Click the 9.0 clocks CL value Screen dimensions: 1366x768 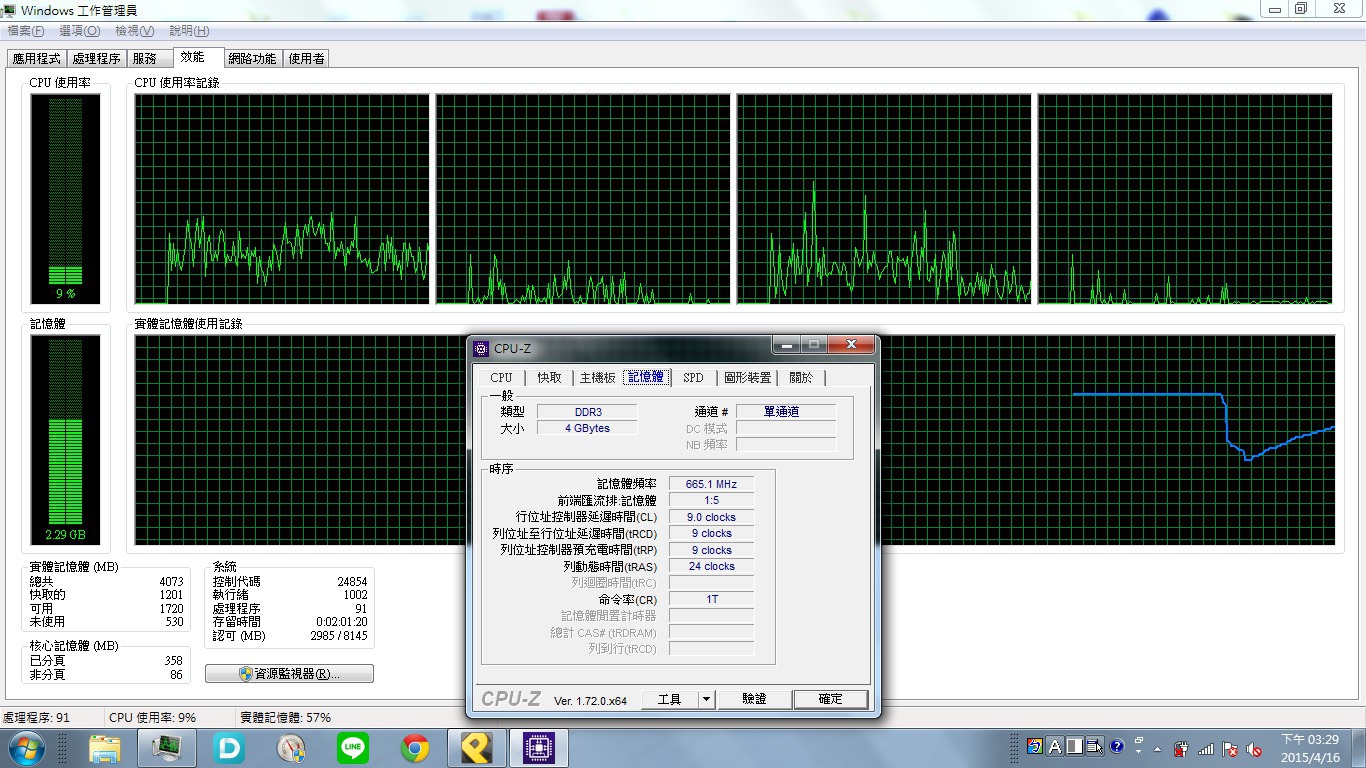(x=711, y=517)
